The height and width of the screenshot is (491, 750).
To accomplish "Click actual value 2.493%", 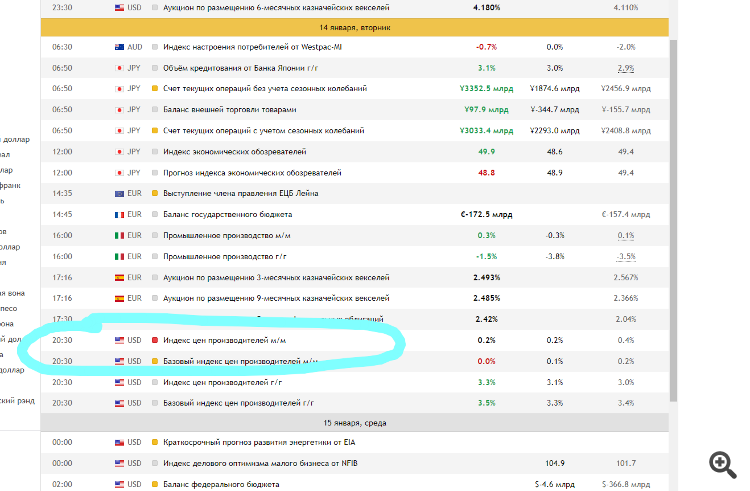I will tap(486, 277).
